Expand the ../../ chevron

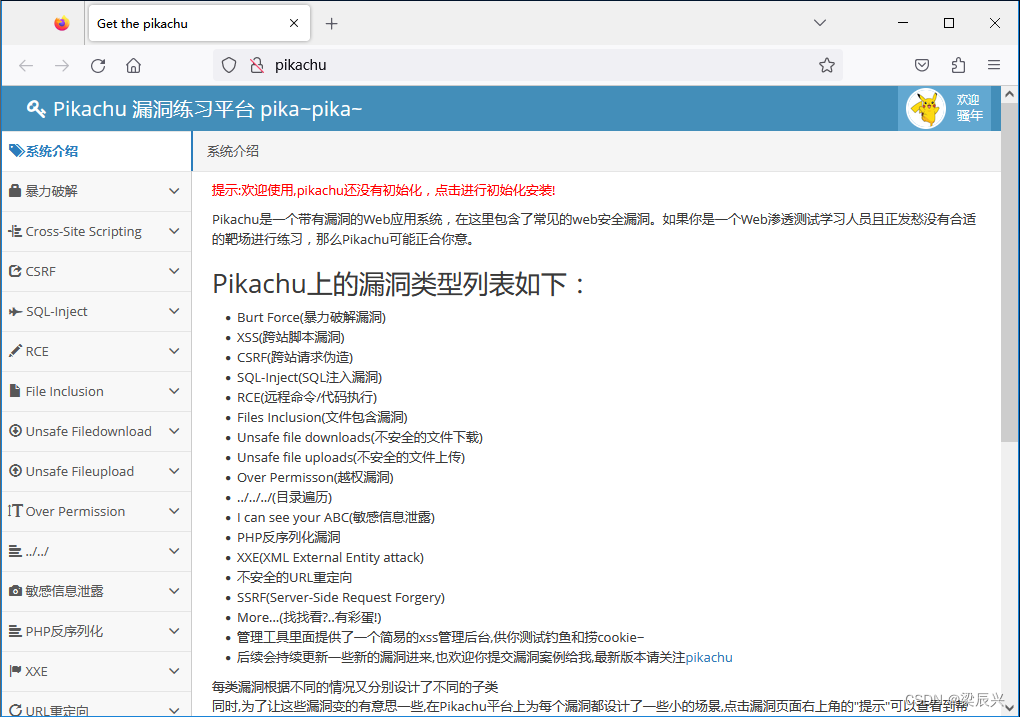coord(174,551)
